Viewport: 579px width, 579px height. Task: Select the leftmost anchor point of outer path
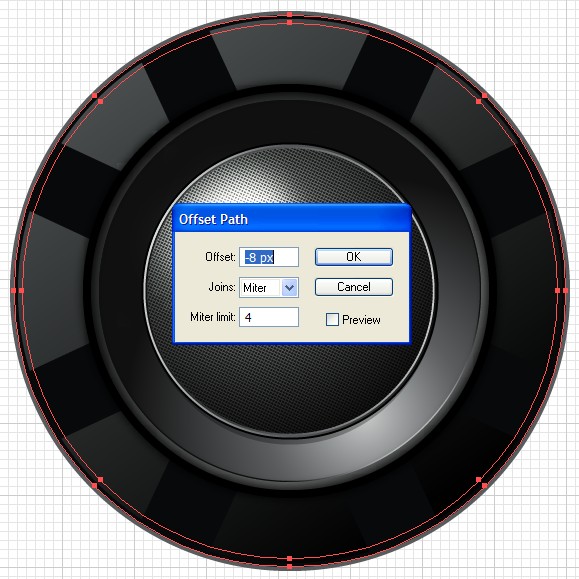[13, 291]
